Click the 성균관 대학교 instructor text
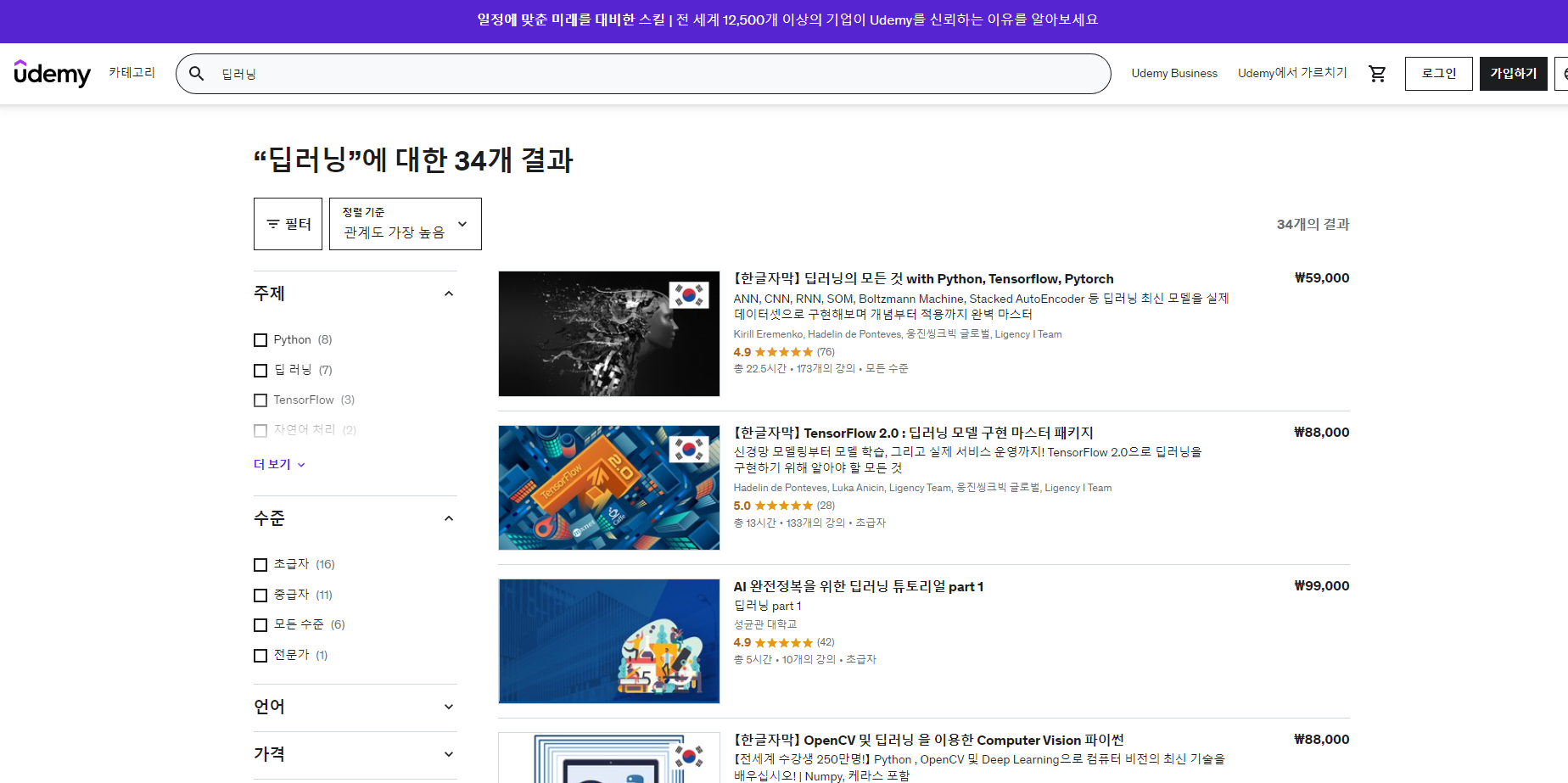 (x=765, y=624)
